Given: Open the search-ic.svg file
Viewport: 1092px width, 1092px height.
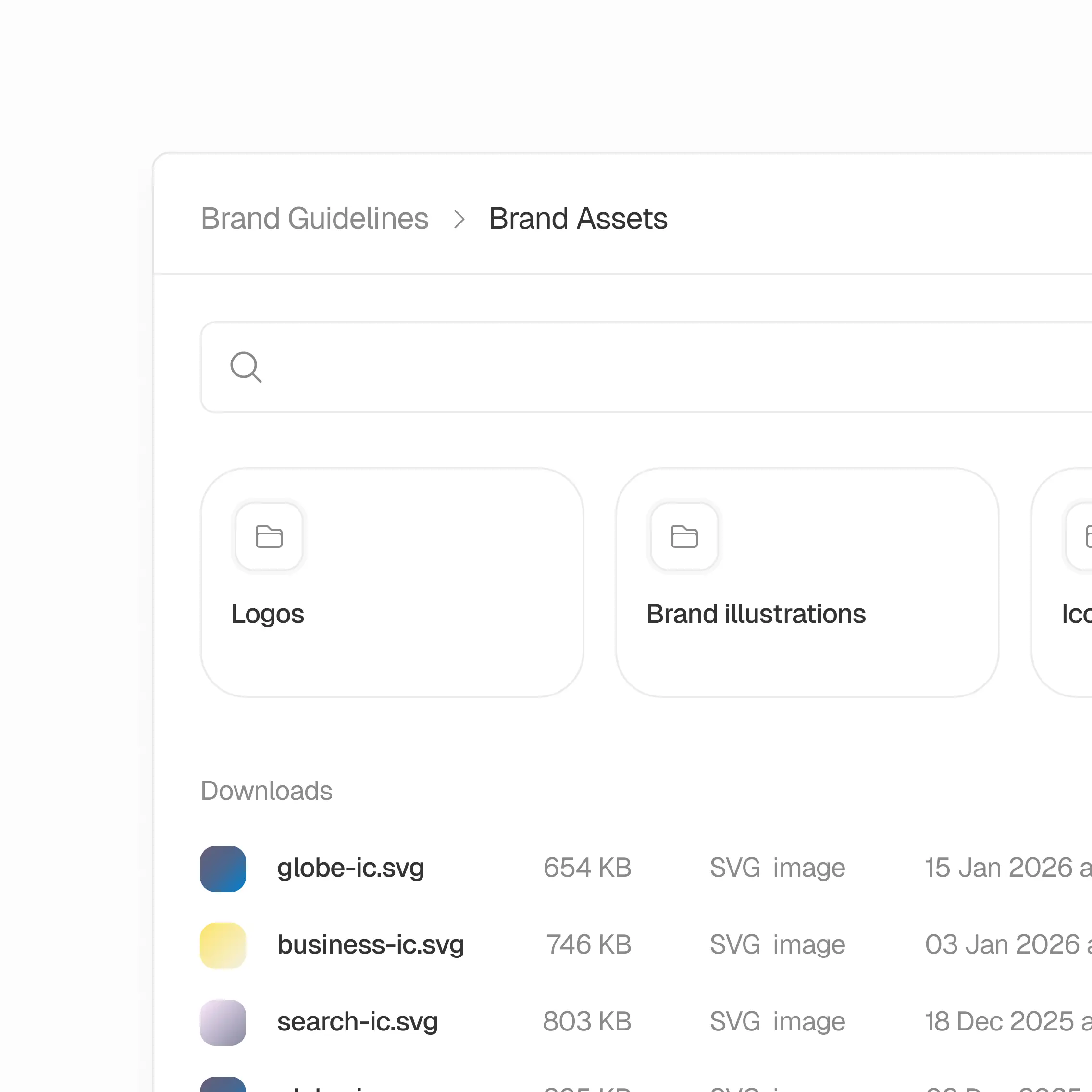Looking at the screenshot, I should [x=357, y=1022].
